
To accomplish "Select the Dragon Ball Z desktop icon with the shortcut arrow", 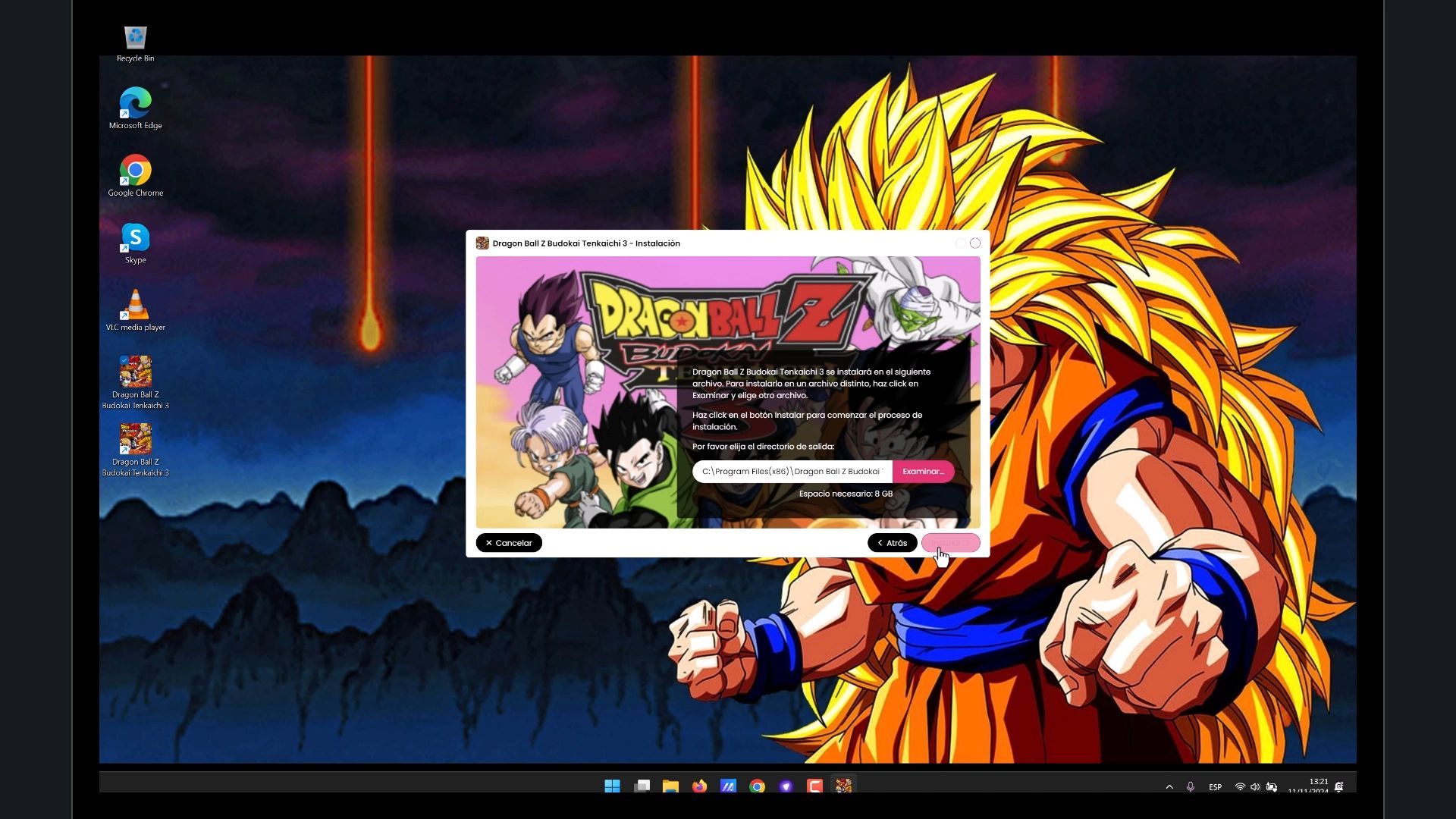I will point(136,450).
